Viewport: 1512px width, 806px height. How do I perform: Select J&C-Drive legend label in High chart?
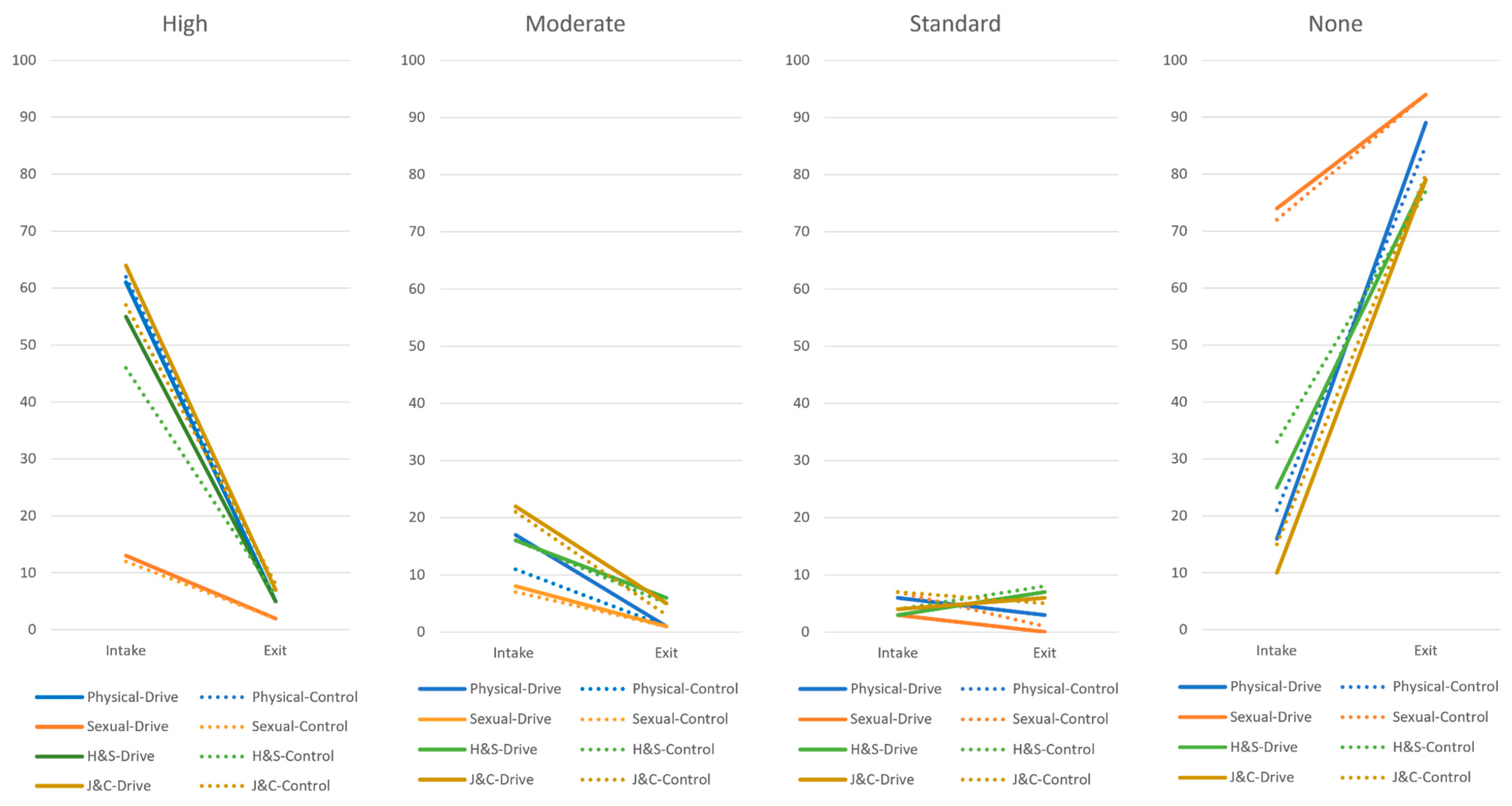point(119,785)
